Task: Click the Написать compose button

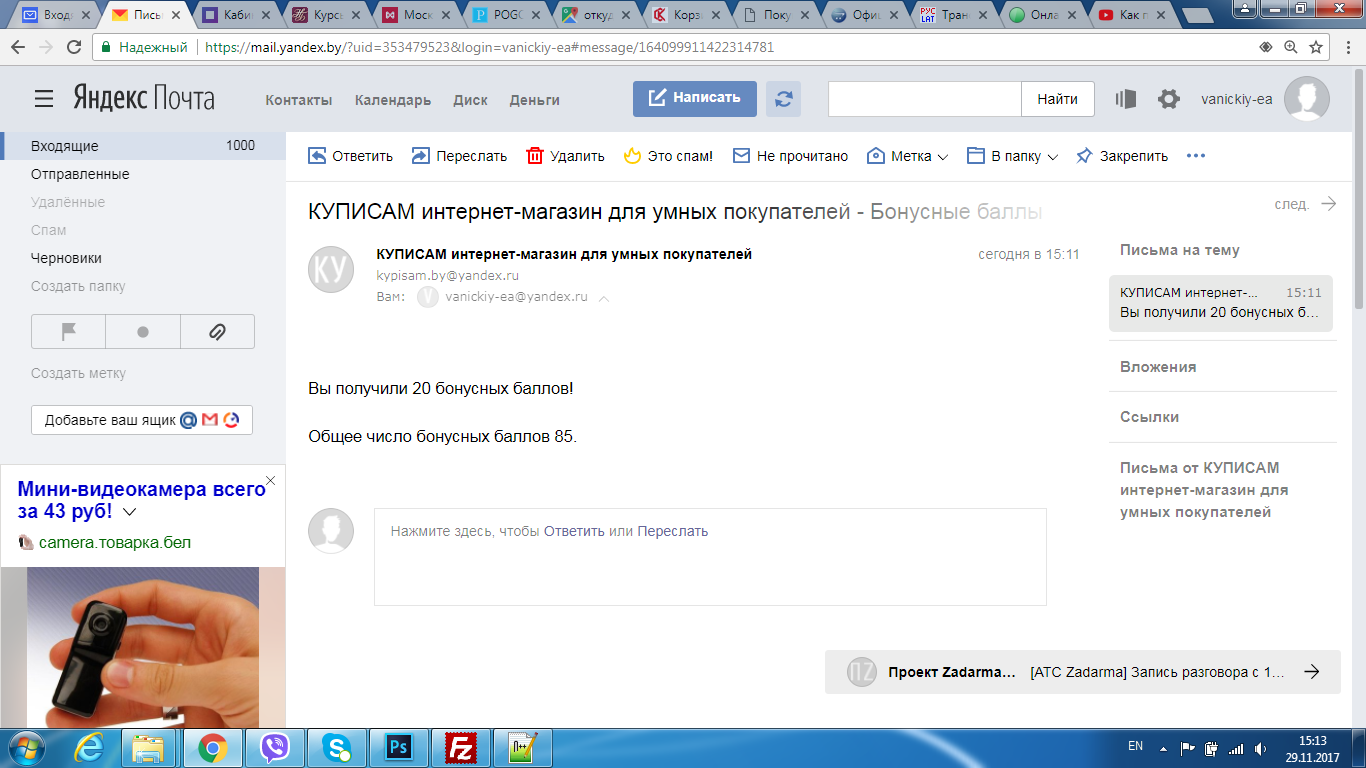Action: (695, 98)
